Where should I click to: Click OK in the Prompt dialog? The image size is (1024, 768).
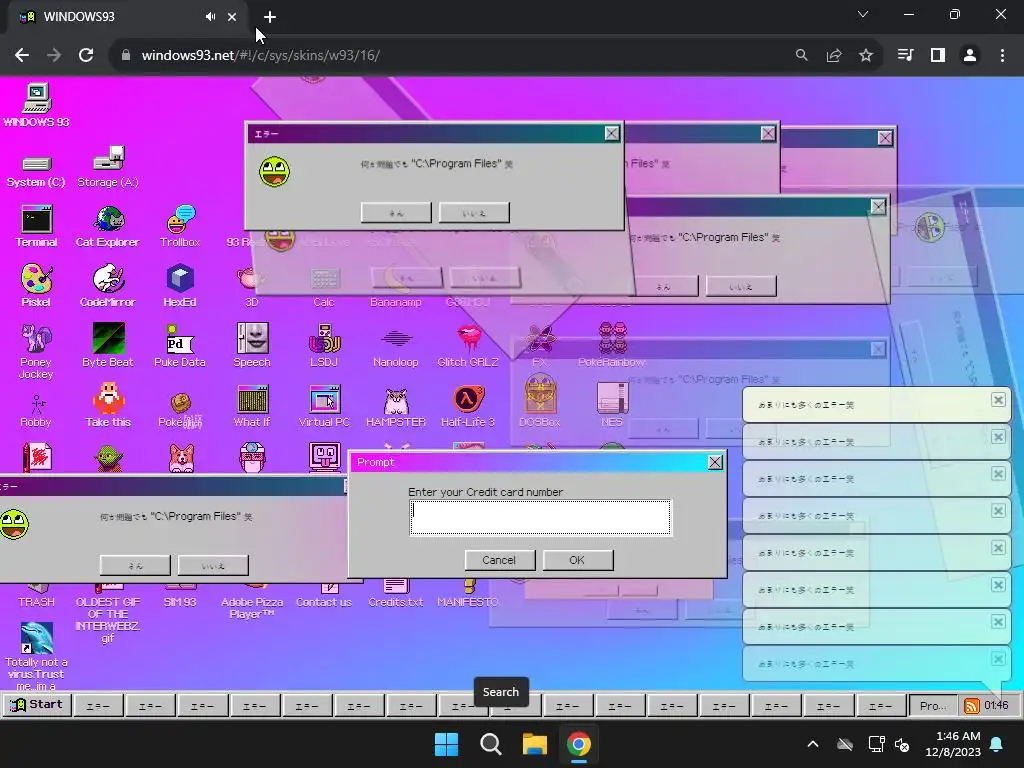click(x=577, y=560)
